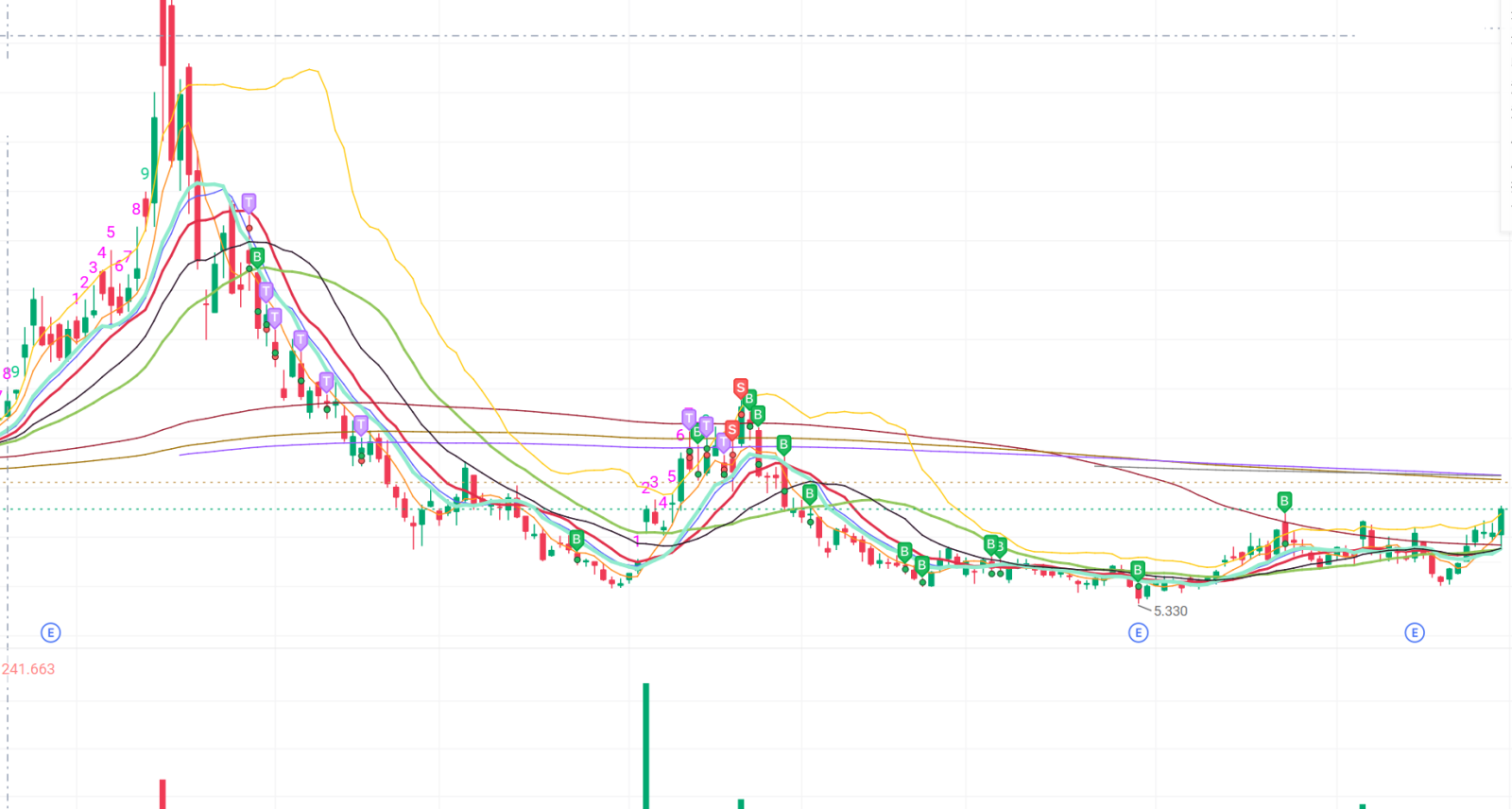
Task: Select the tallest green volume bar
Action: pyautogui.click(x=646, y=746)
